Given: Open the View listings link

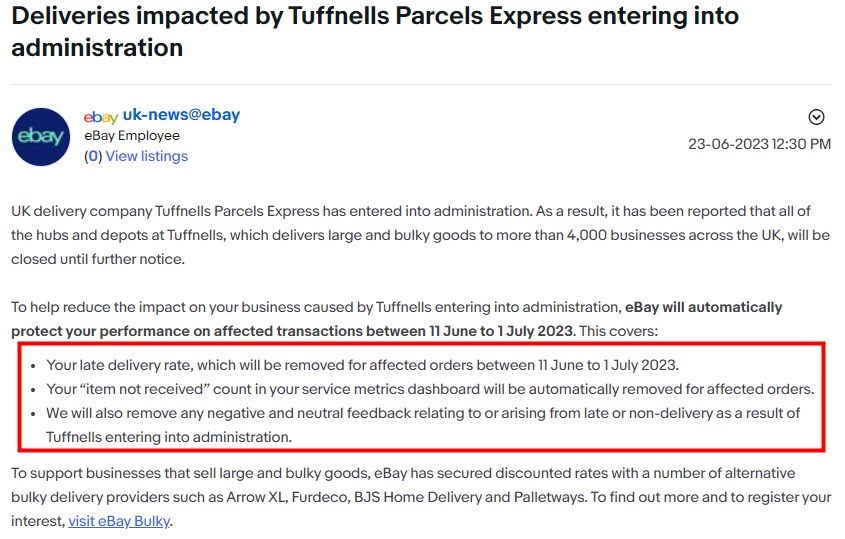Looking at the screenshot, I should (x=147, y=156).
